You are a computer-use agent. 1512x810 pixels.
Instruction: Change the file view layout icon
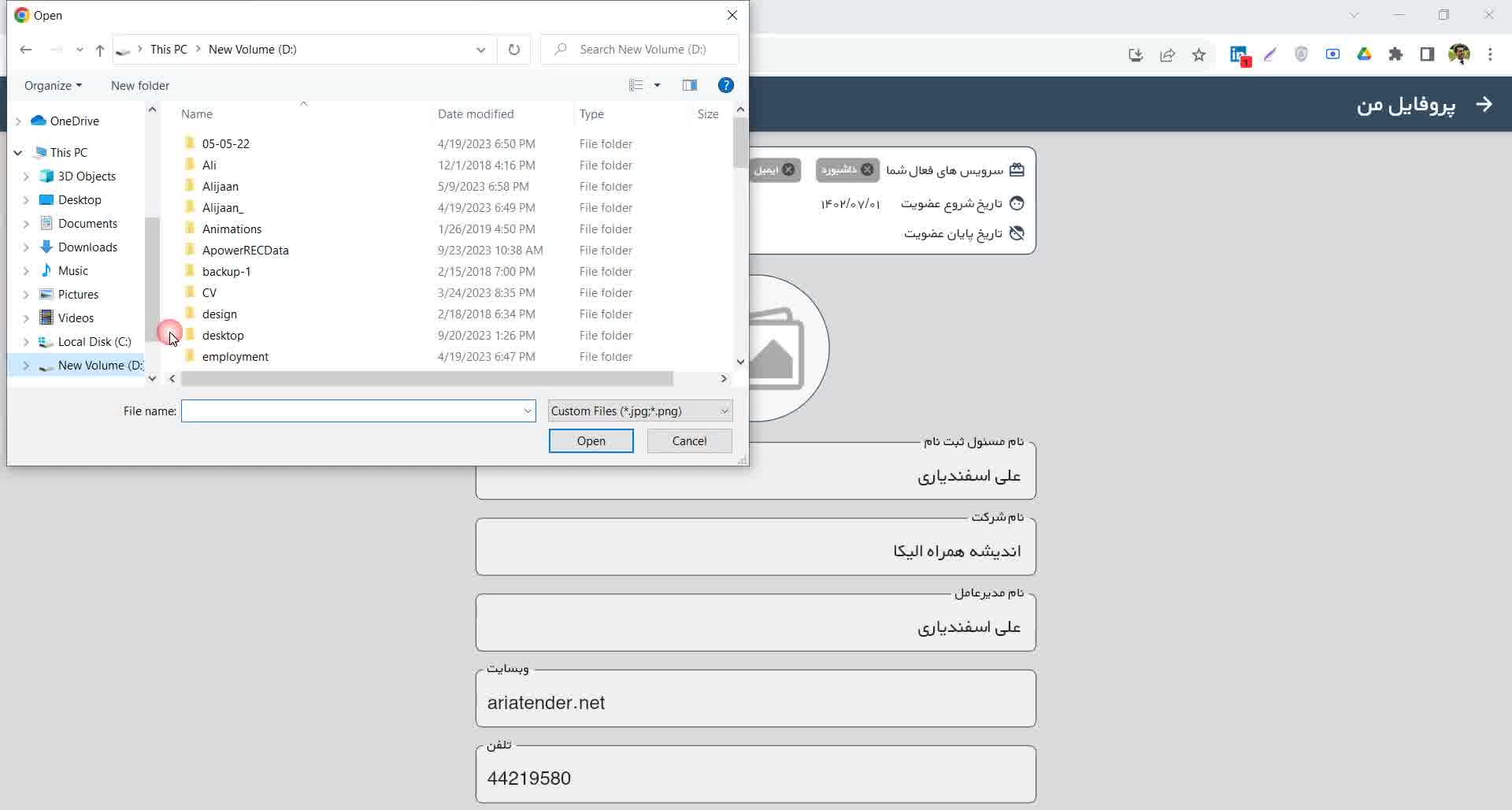[x=636, y=85]
